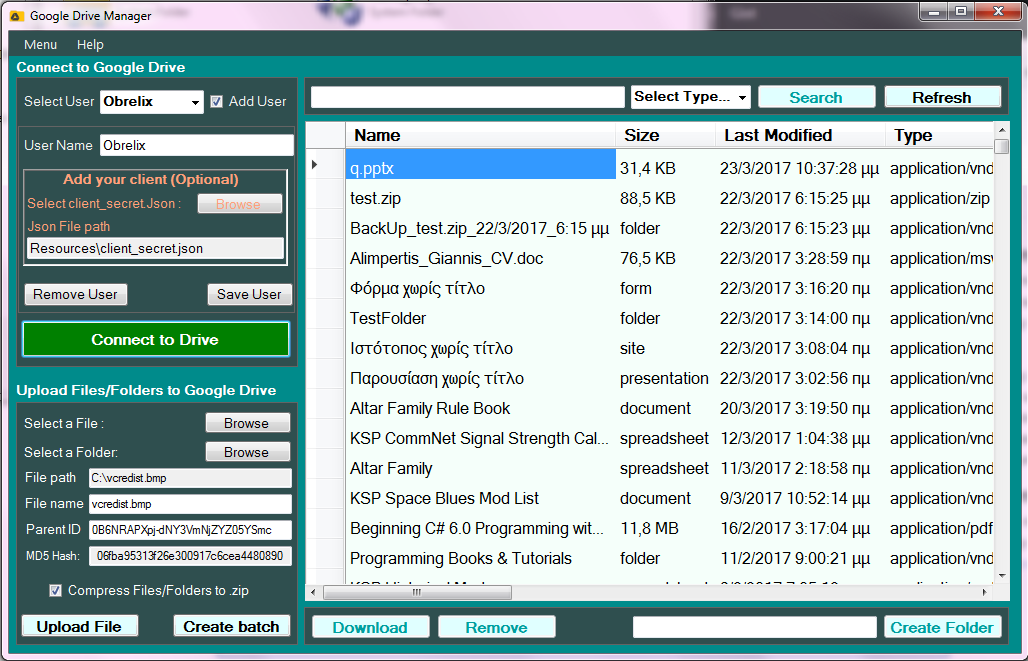Click Save User button
The height and width of the screenshot is (661, 1028).
(249, 294)
